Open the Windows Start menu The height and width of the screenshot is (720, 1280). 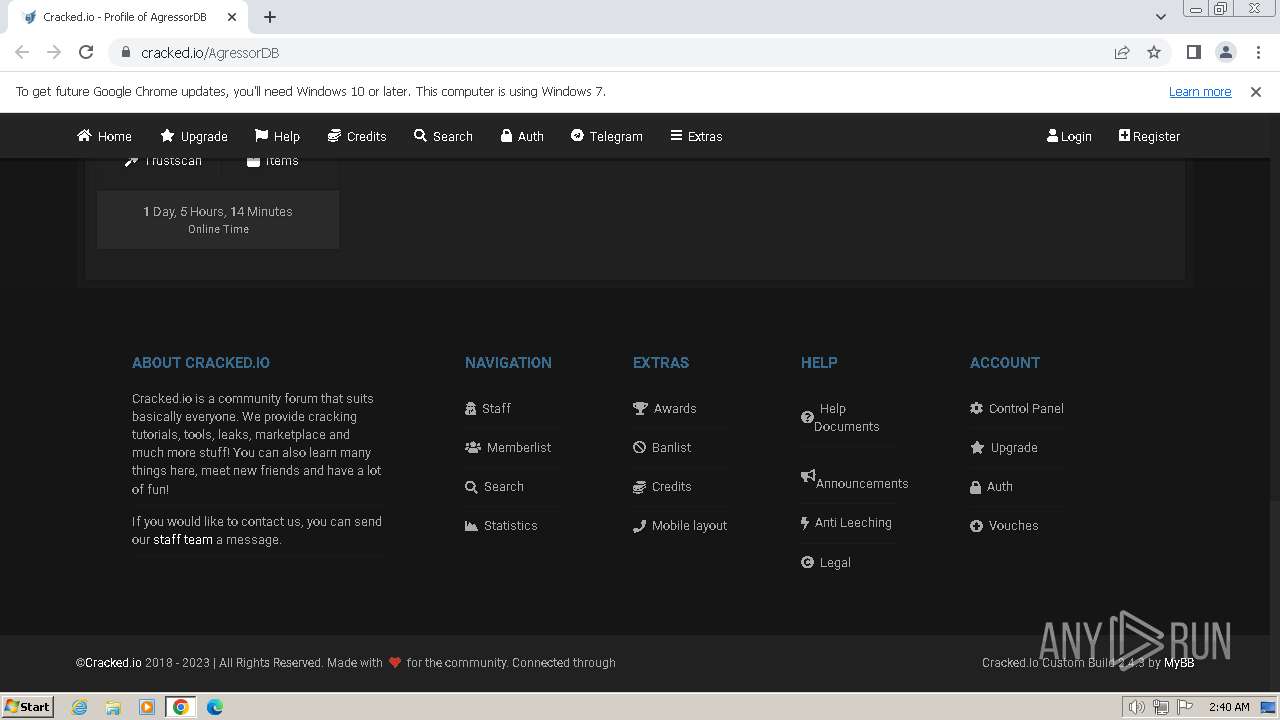(x=27, y=706)
